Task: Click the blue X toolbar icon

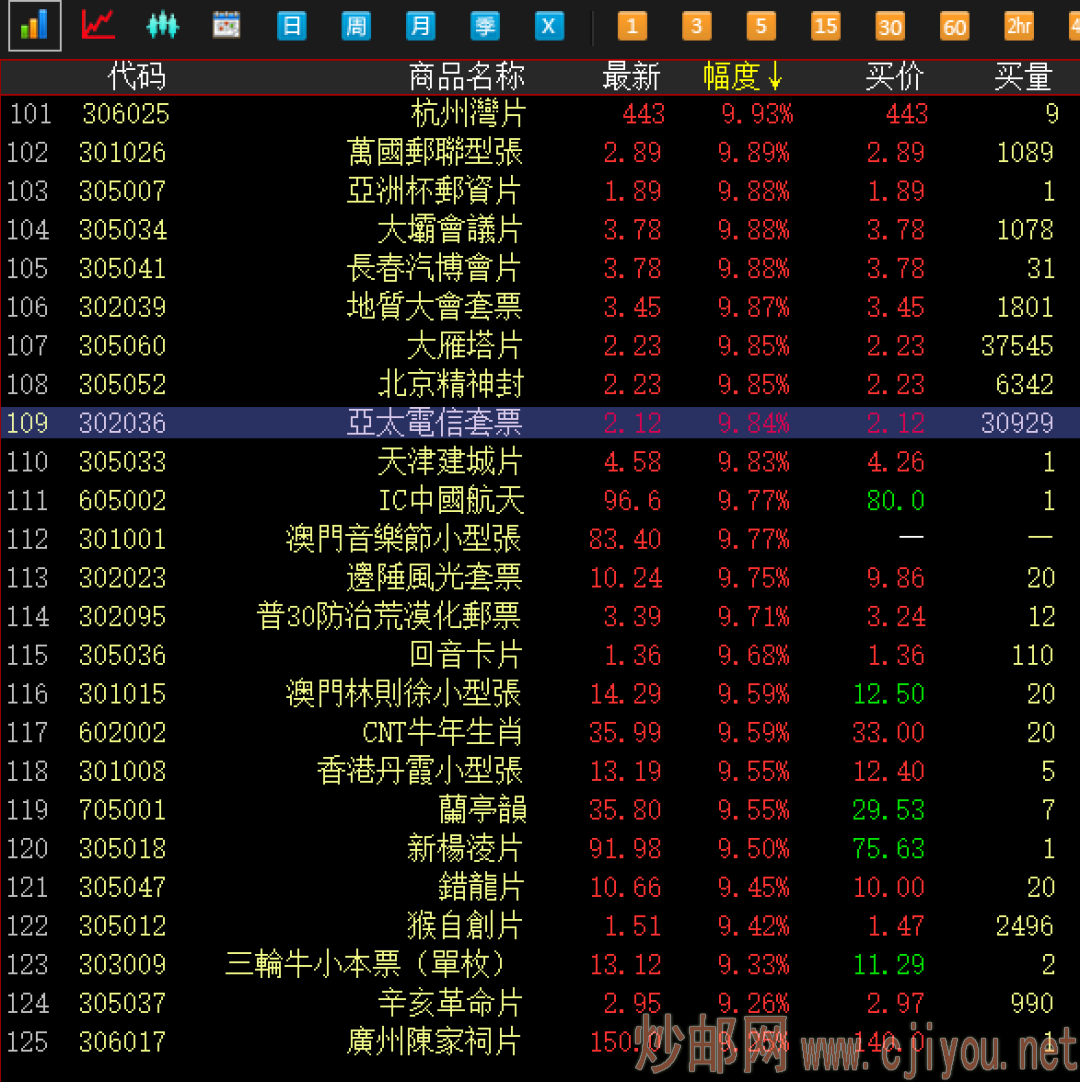Action: [x=549, y=26]
